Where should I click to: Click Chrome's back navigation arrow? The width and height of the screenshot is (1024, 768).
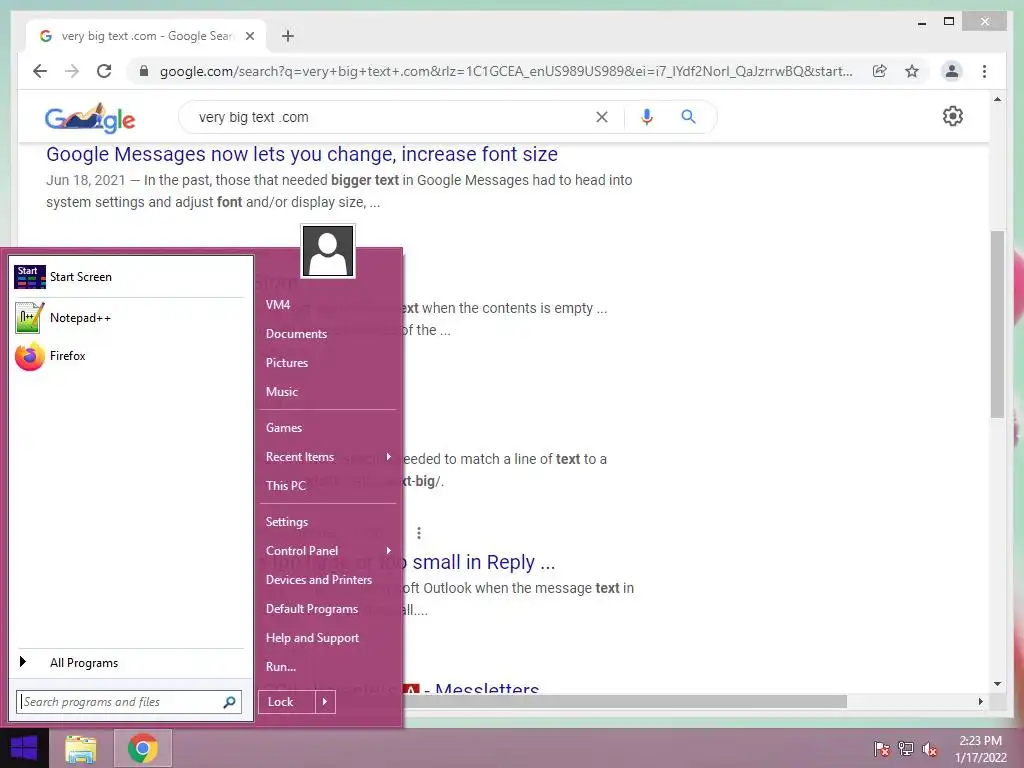[40, 71]
